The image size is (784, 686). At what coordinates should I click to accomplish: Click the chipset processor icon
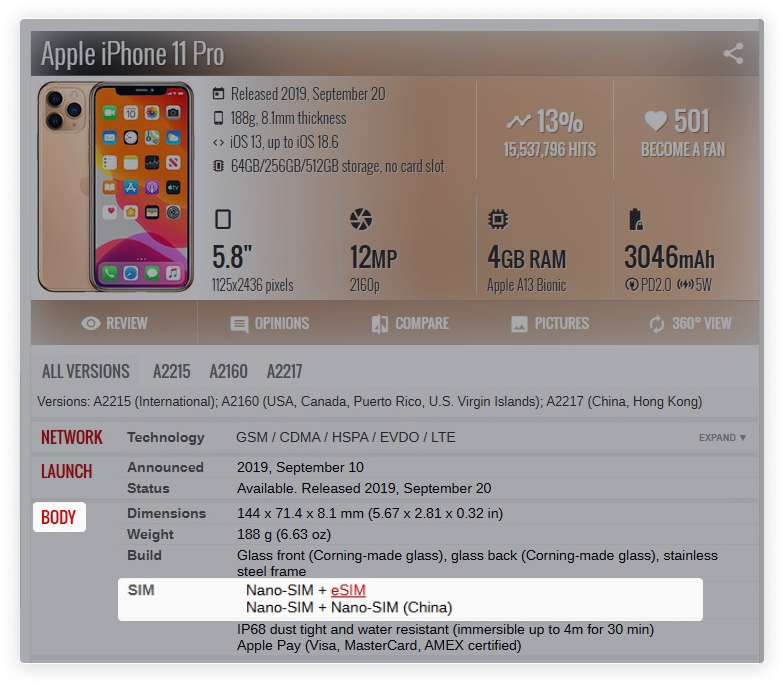(498, 219)
